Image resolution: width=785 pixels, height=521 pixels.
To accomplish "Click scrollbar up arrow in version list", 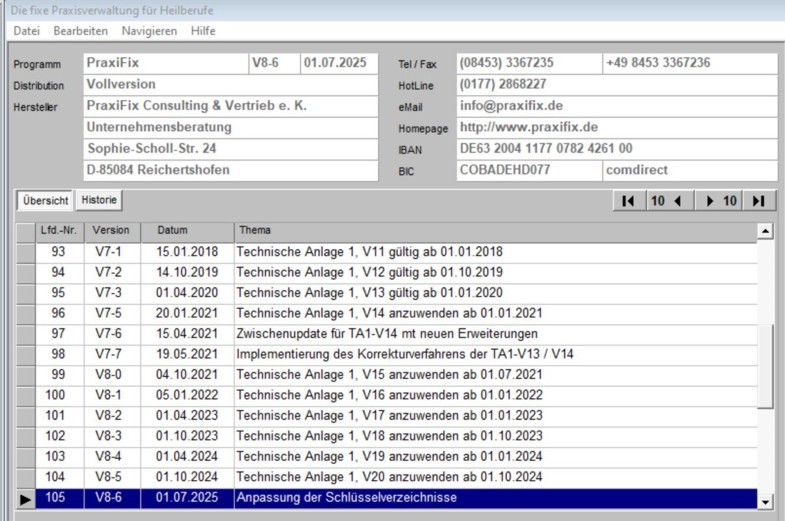I will click(x=765, y=231).
